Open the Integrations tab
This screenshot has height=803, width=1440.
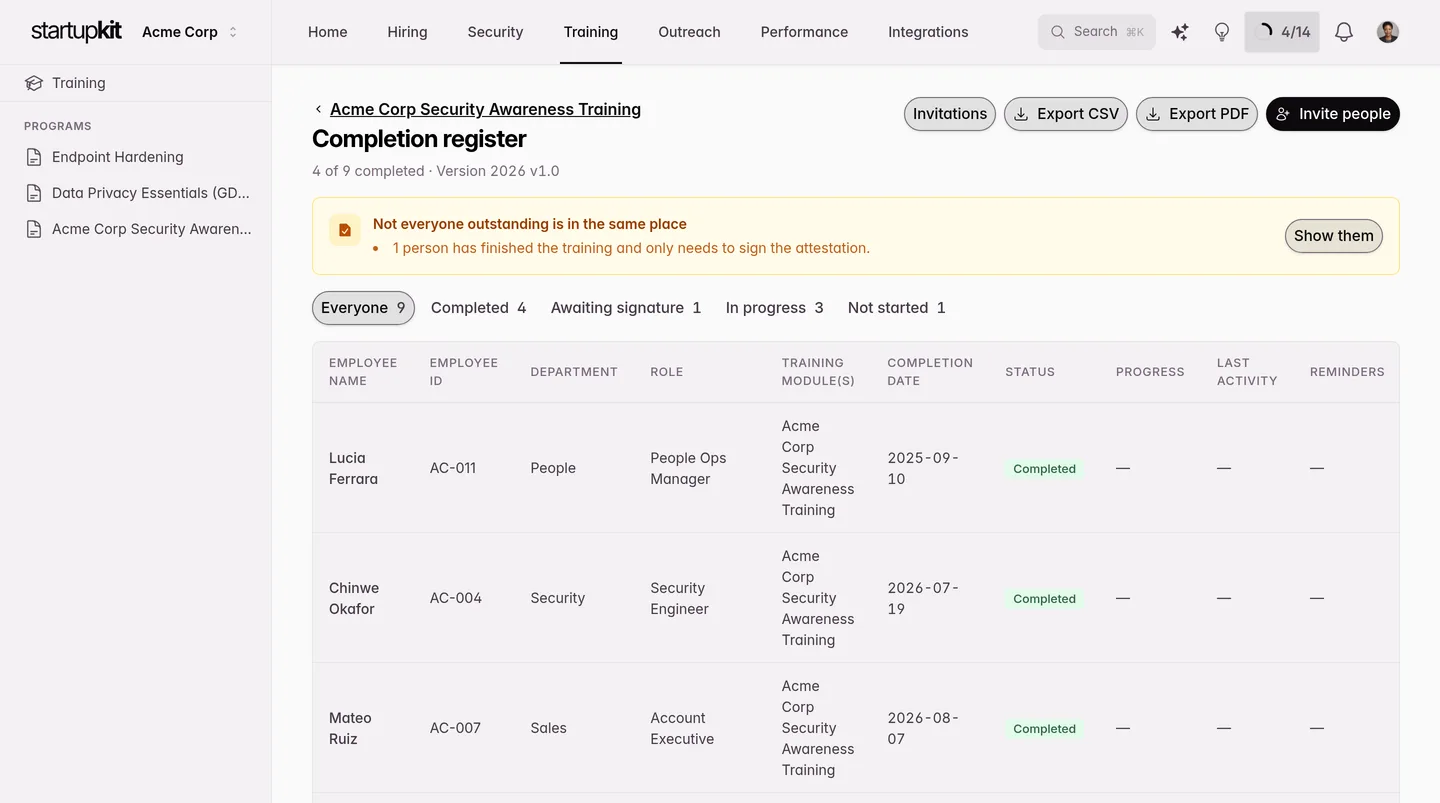point(928,32)
